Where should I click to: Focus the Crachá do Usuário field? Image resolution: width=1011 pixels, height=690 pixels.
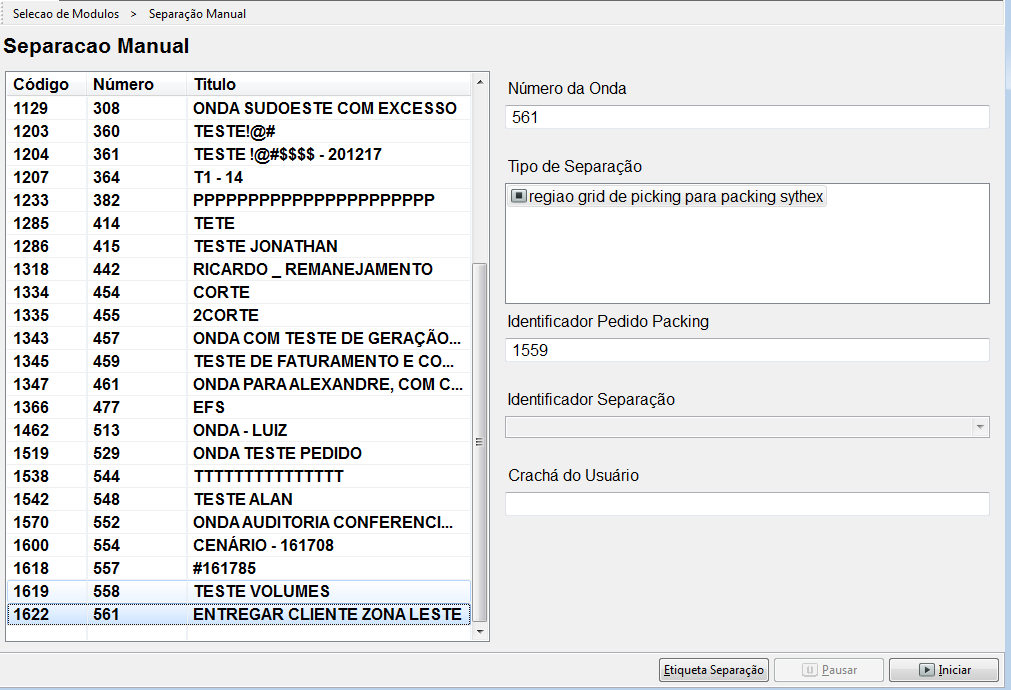747,504
